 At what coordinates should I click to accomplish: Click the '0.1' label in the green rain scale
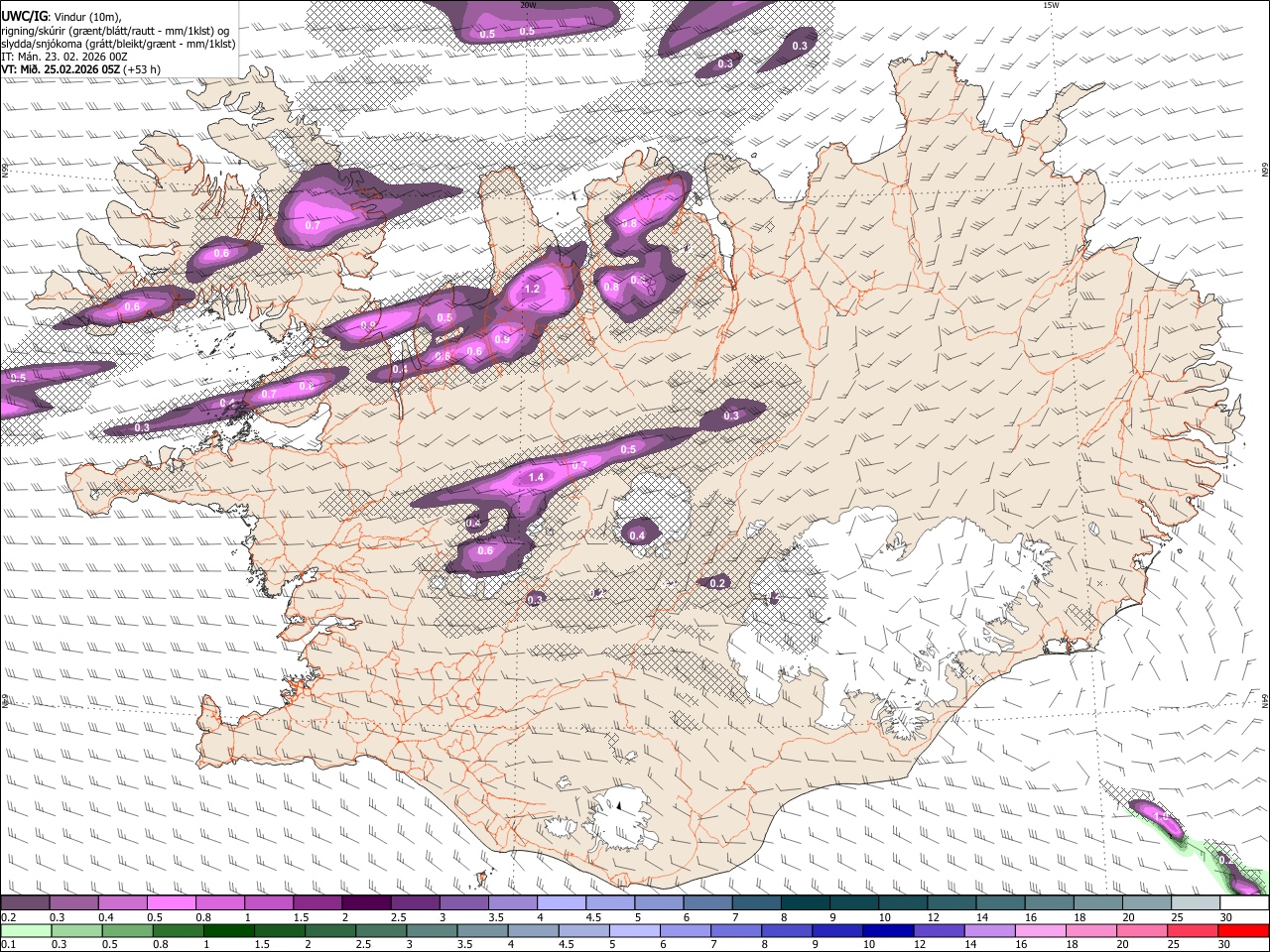pyautogui.click(x=8, y=945)
